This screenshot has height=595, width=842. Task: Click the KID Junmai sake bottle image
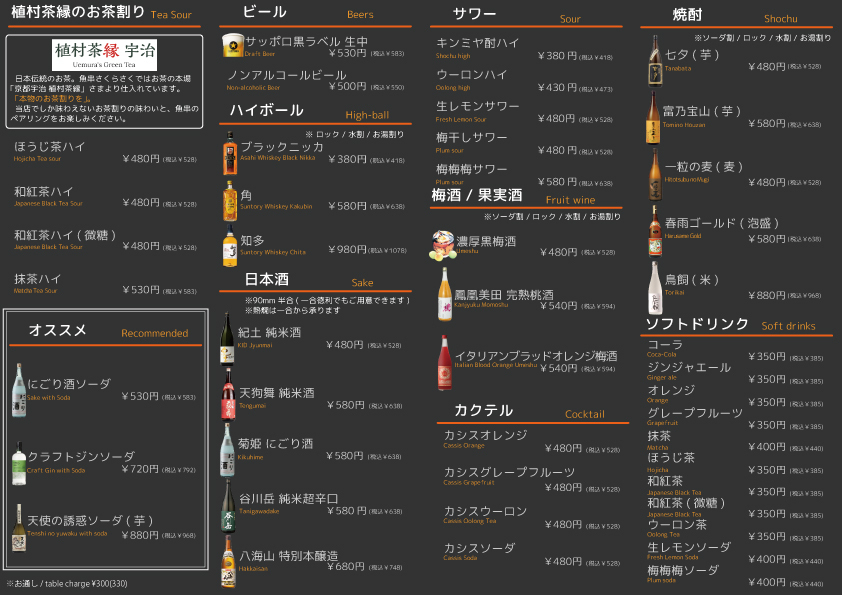(227, 339)
